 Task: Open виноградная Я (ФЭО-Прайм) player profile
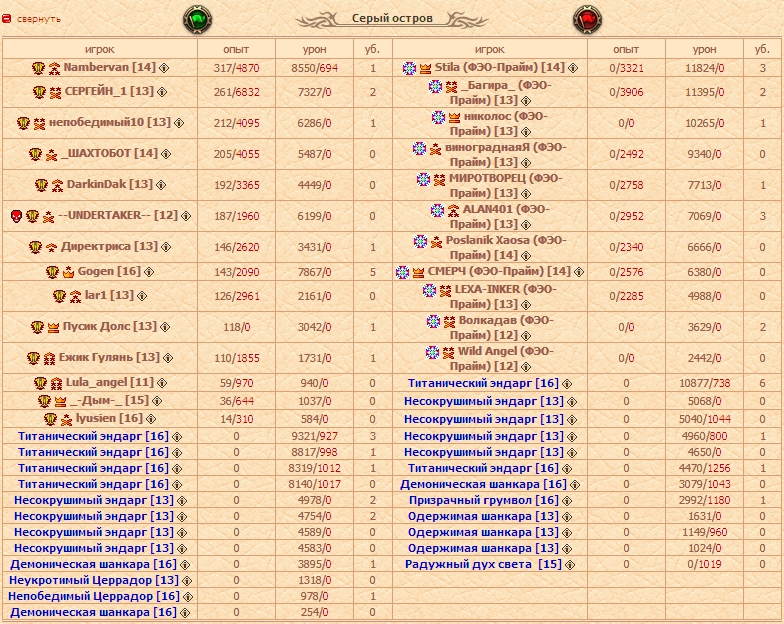[506, 154]
